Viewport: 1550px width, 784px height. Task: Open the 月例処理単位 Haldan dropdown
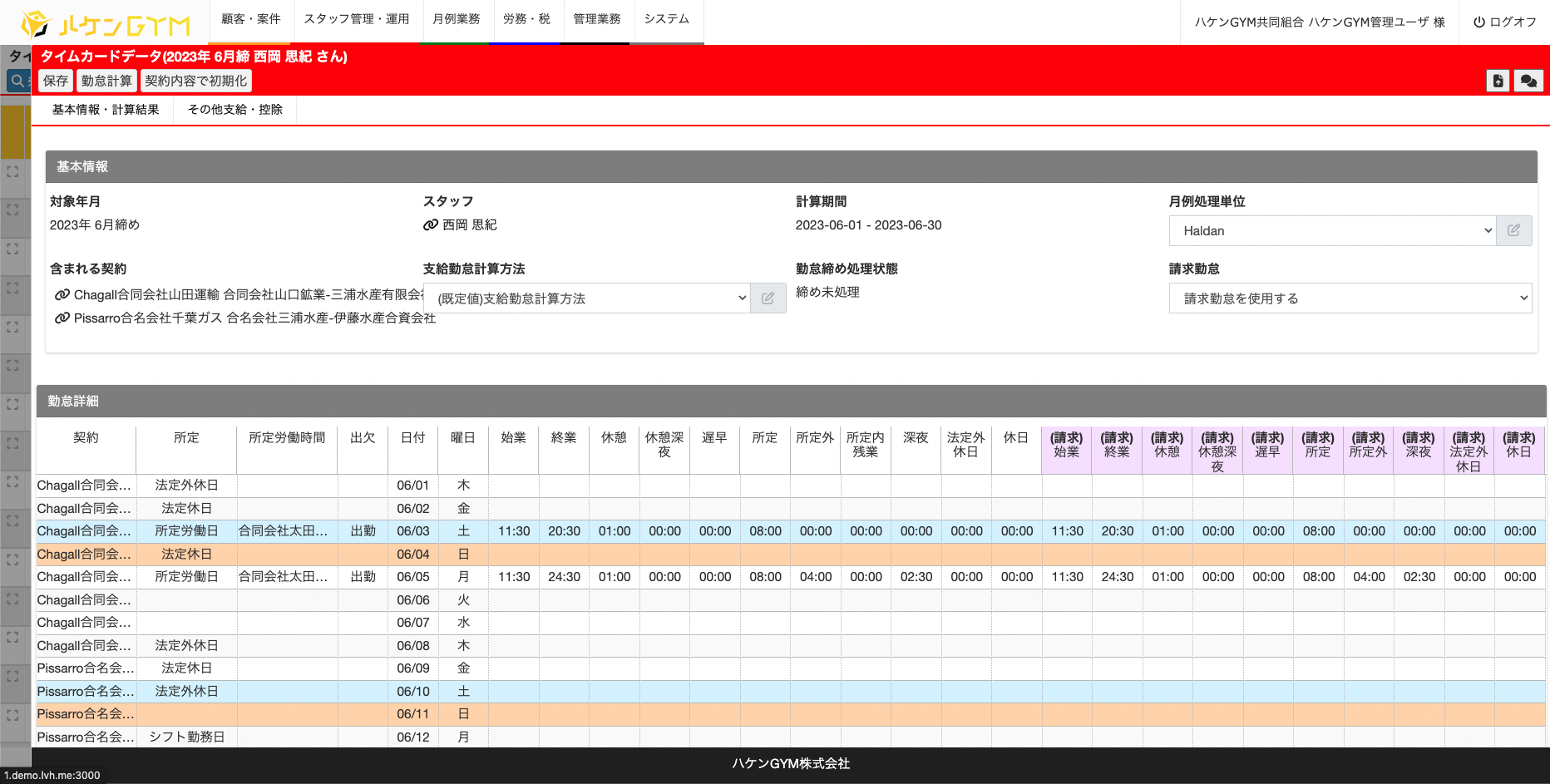point(1332,230)
